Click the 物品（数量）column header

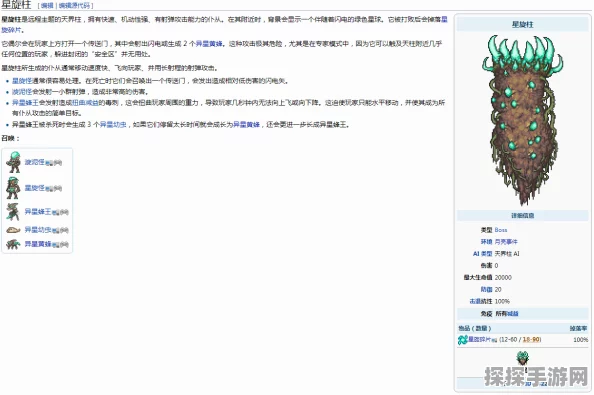click(475, 328)
